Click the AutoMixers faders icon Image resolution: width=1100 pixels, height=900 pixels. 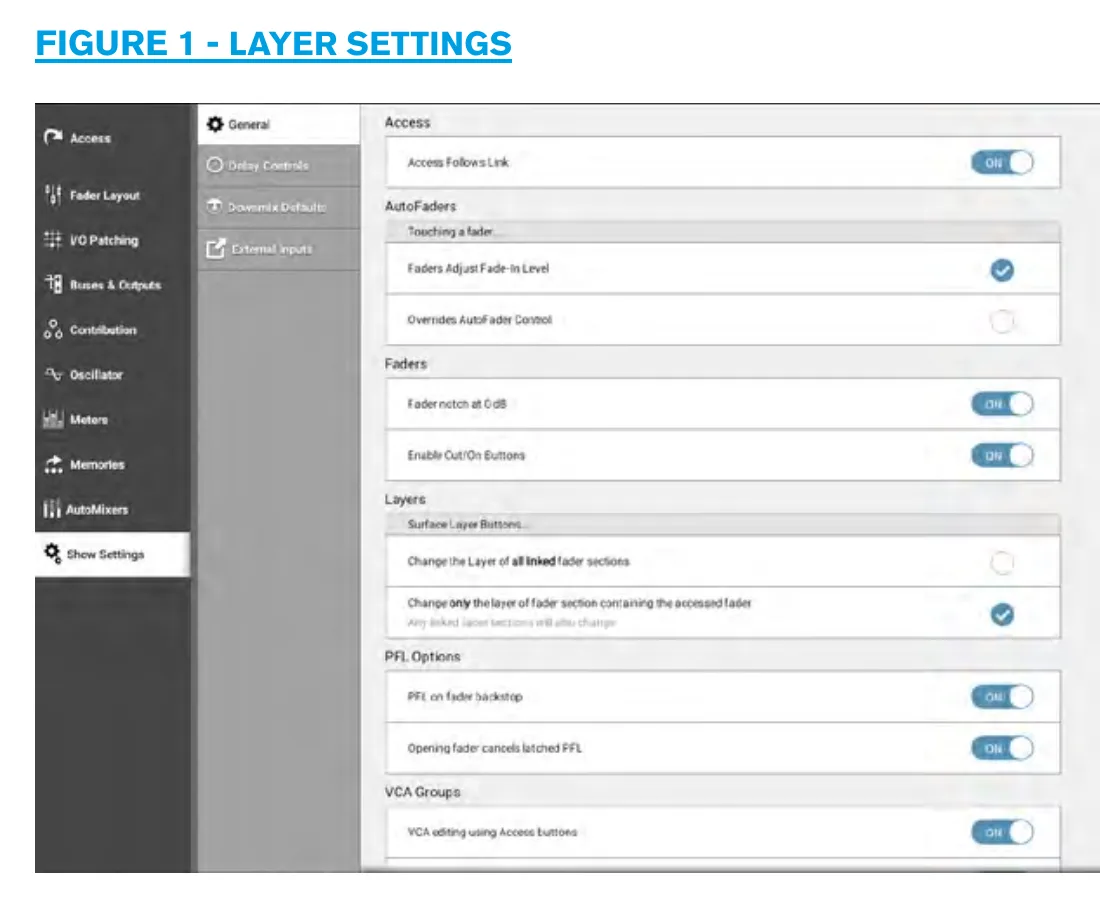tap(51, 509)
